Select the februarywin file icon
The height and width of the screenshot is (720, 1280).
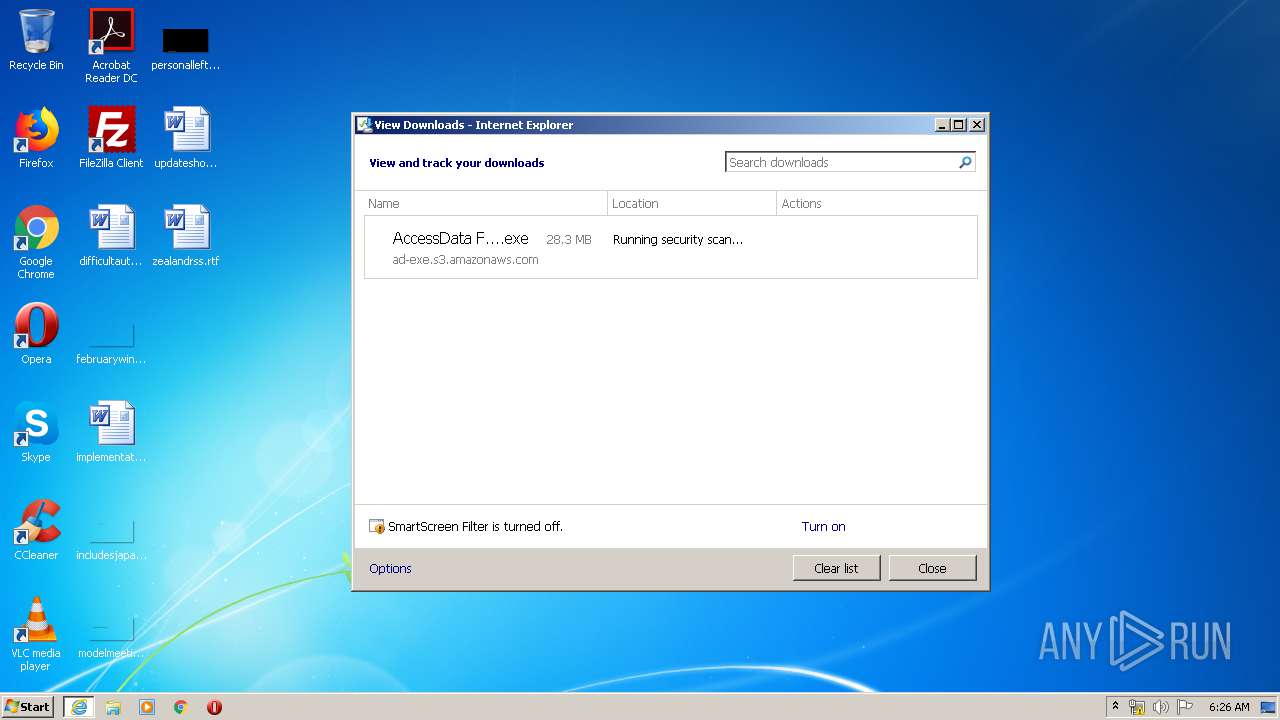(111, 345)
